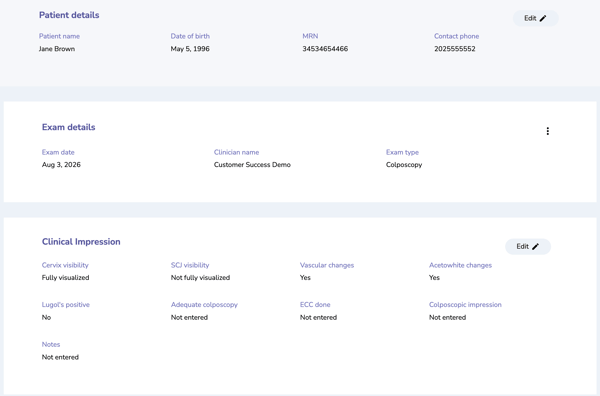Click the Date of birth label
Screen dimensions: 600x396
pos(190,36)
